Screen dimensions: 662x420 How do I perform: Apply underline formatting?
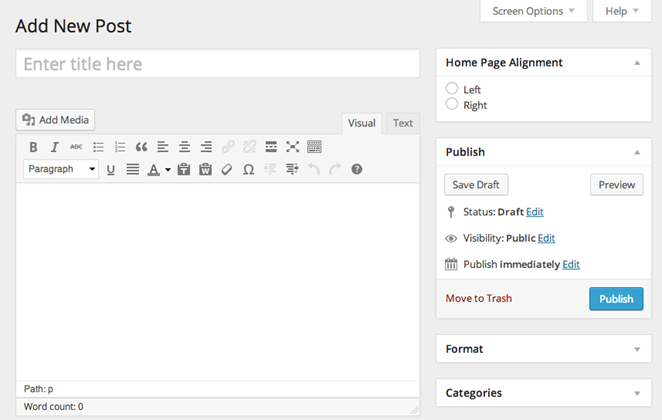tap(111, 169)
